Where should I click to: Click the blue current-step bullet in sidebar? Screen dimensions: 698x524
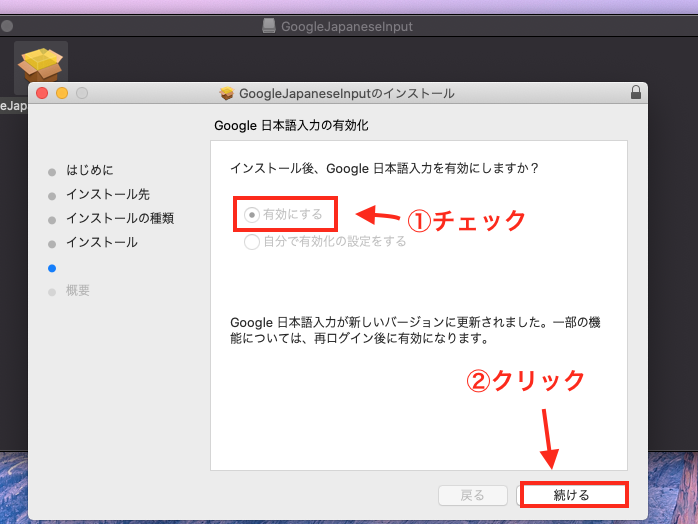pyautogui.click(x=52, y=268)
